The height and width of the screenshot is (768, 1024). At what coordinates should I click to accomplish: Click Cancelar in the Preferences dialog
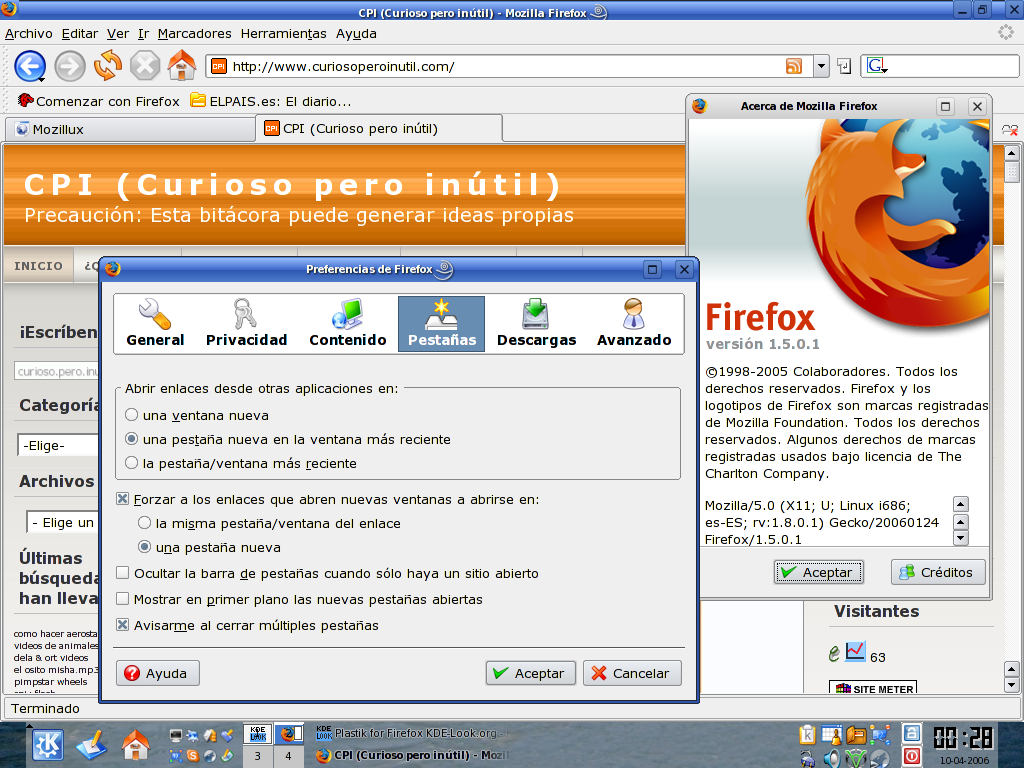click(632, 673)
